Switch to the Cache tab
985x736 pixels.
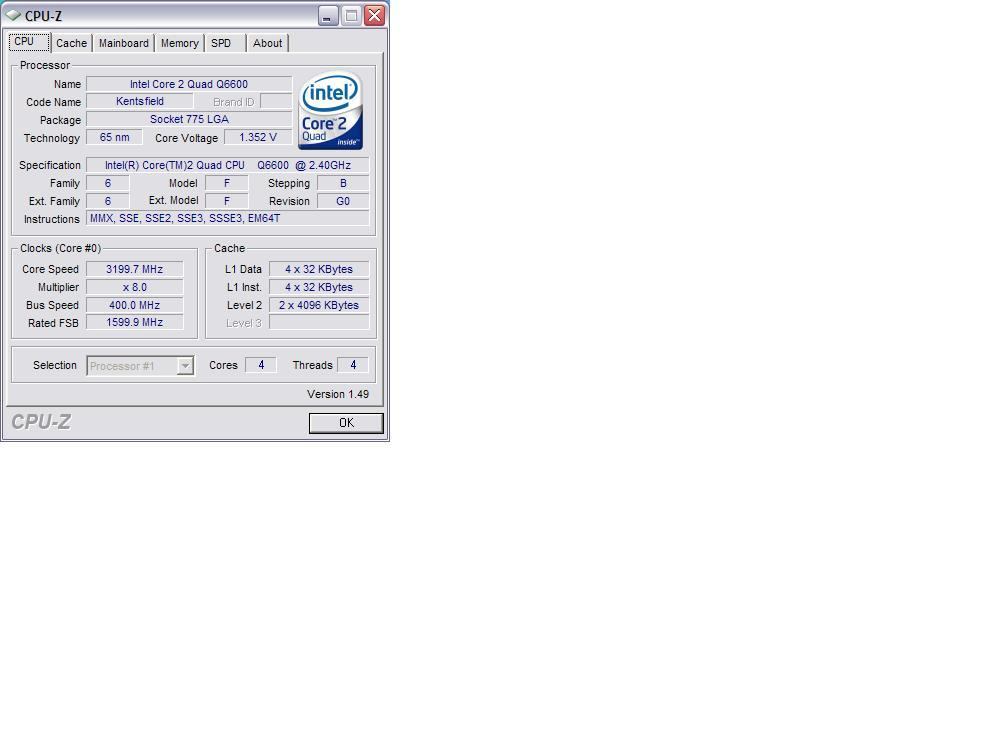click(x=72, y=43)
